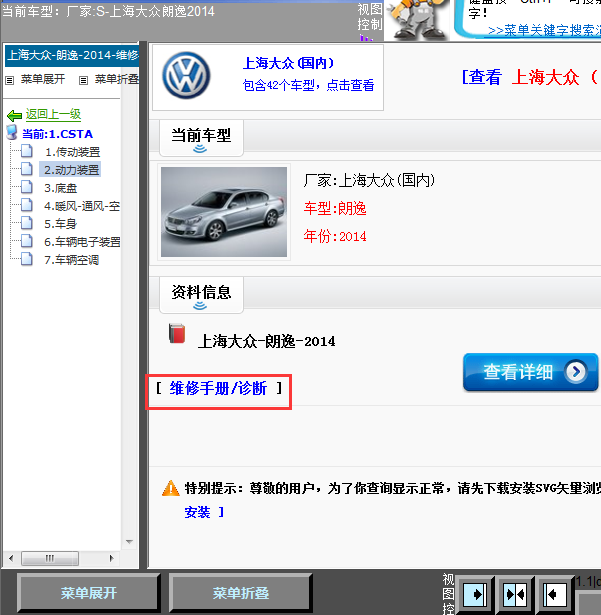Click the Volkswagen logo icon
The image size is (601, 615).
186,76
